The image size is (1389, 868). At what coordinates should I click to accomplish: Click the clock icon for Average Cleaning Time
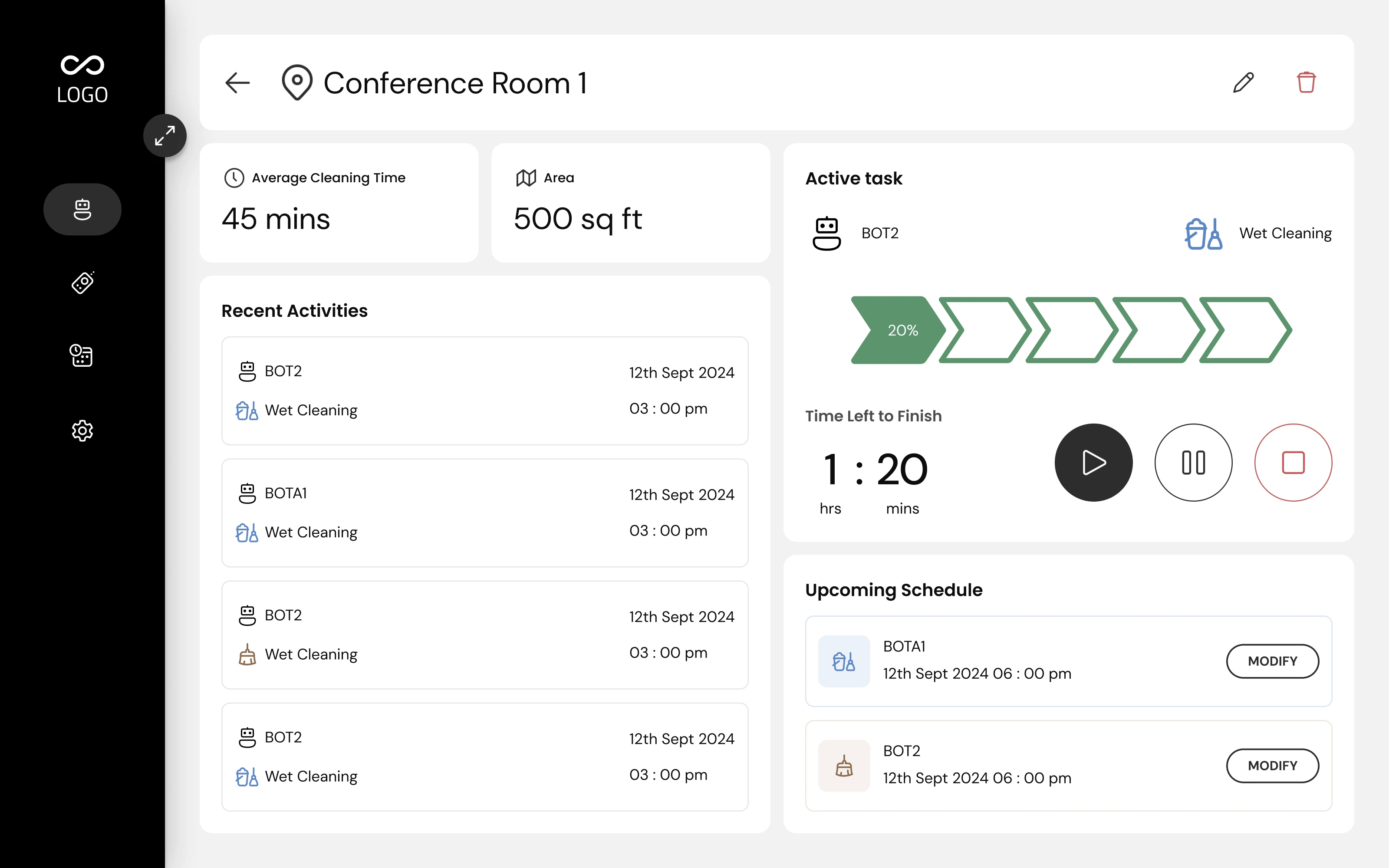click(x=234, y=178)
